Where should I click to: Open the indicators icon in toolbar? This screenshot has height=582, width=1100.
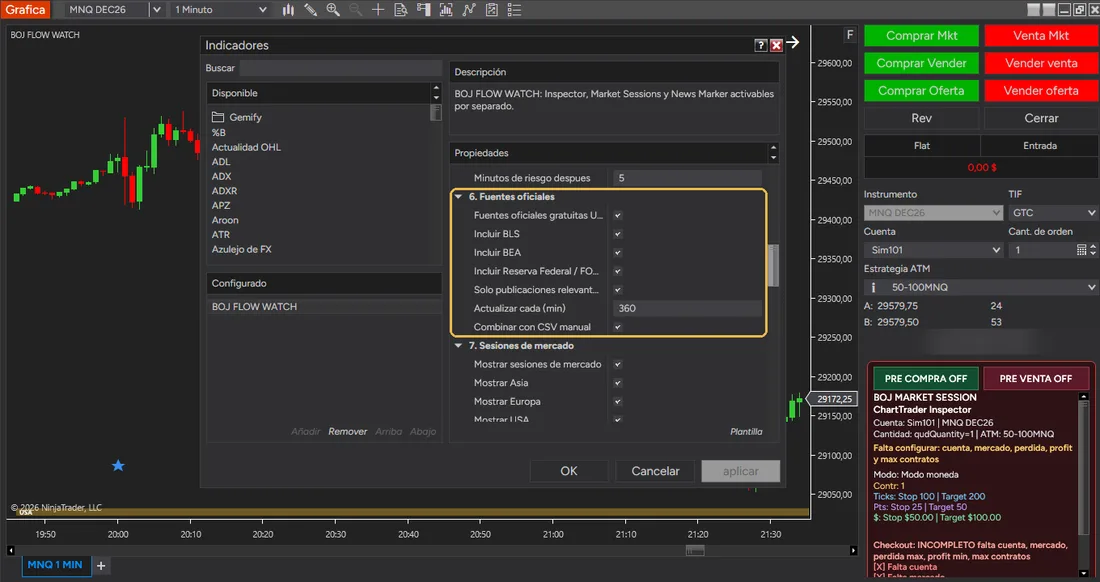[x=446, y=10]
